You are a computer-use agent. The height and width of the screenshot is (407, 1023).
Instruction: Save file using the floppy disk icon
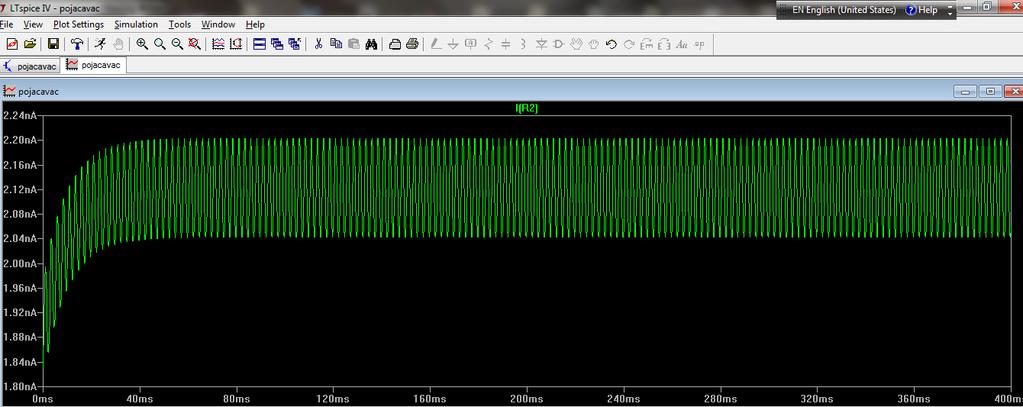click(53, 44)
